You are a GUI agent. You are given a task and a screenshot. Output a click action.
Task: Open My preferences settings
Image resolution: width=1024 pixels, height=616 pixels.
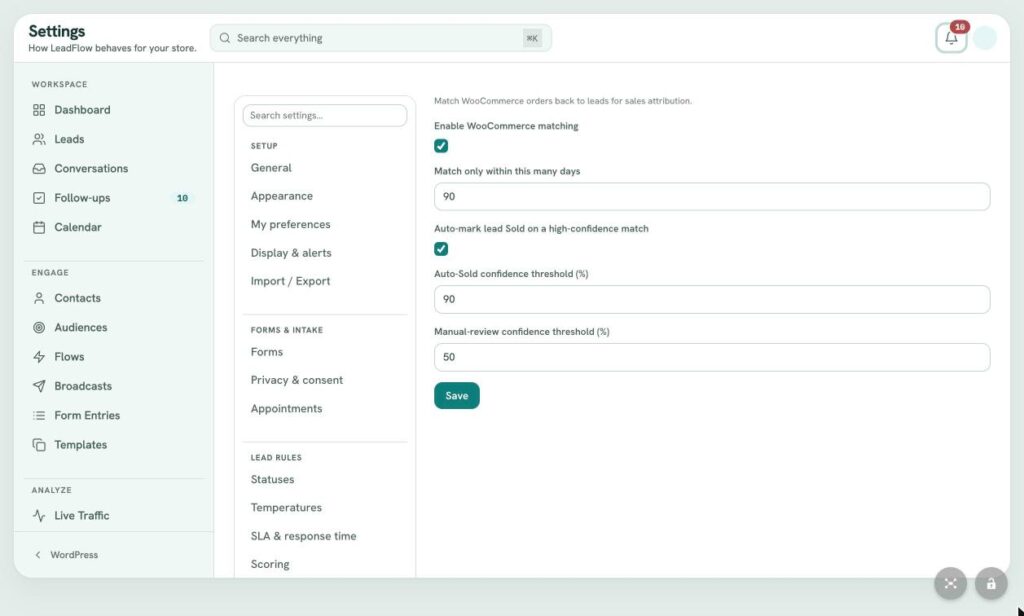point(291,224)
